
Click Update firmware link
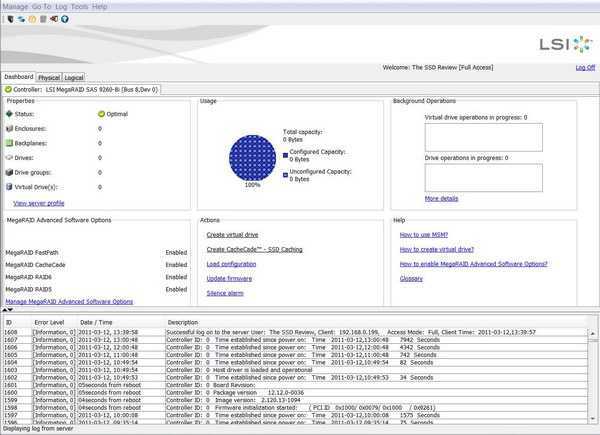tap(229, 279)
